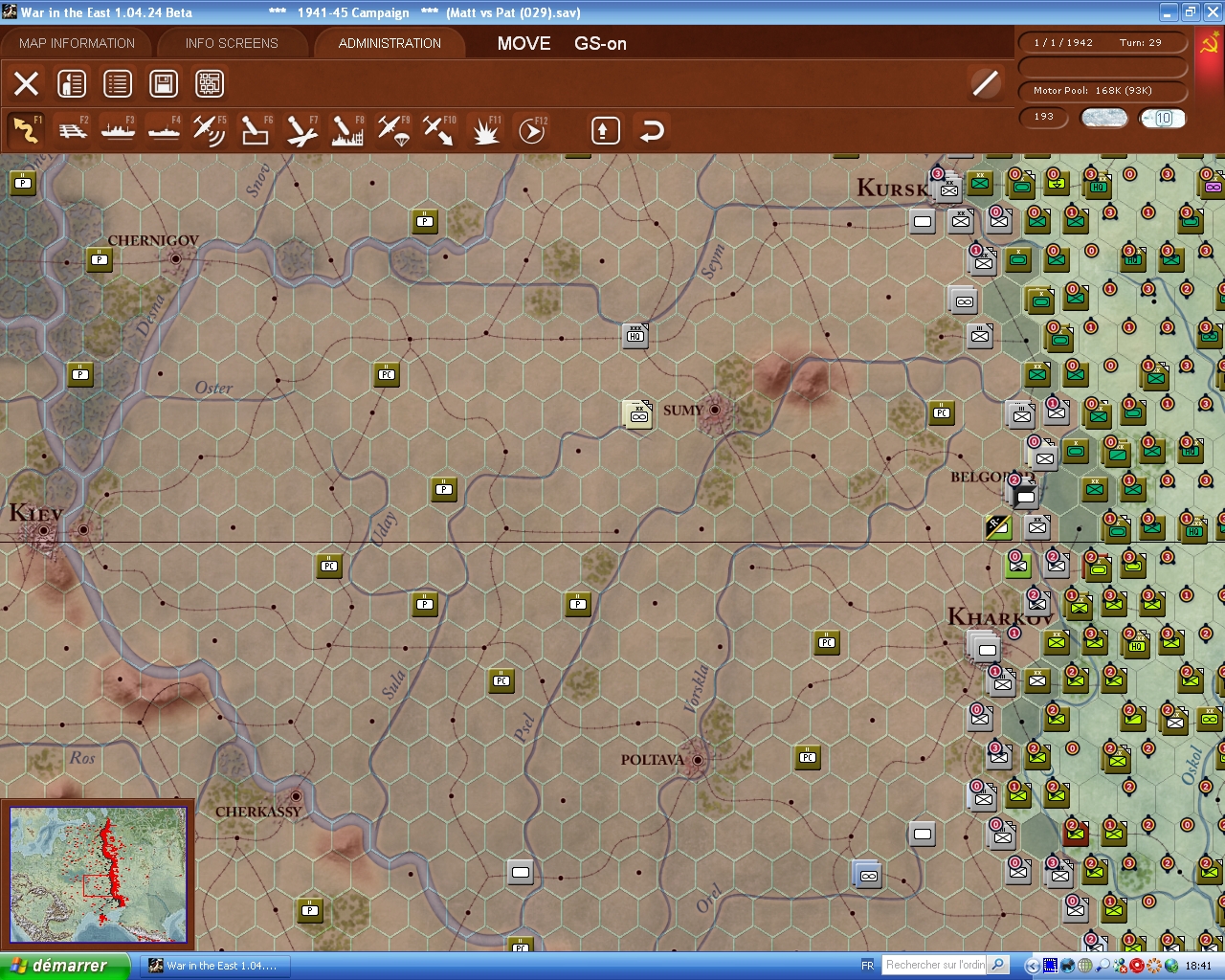This screenshot has width=1225, height=980.
Task: Click the FR language indicator
Action: tap(867, 966)
